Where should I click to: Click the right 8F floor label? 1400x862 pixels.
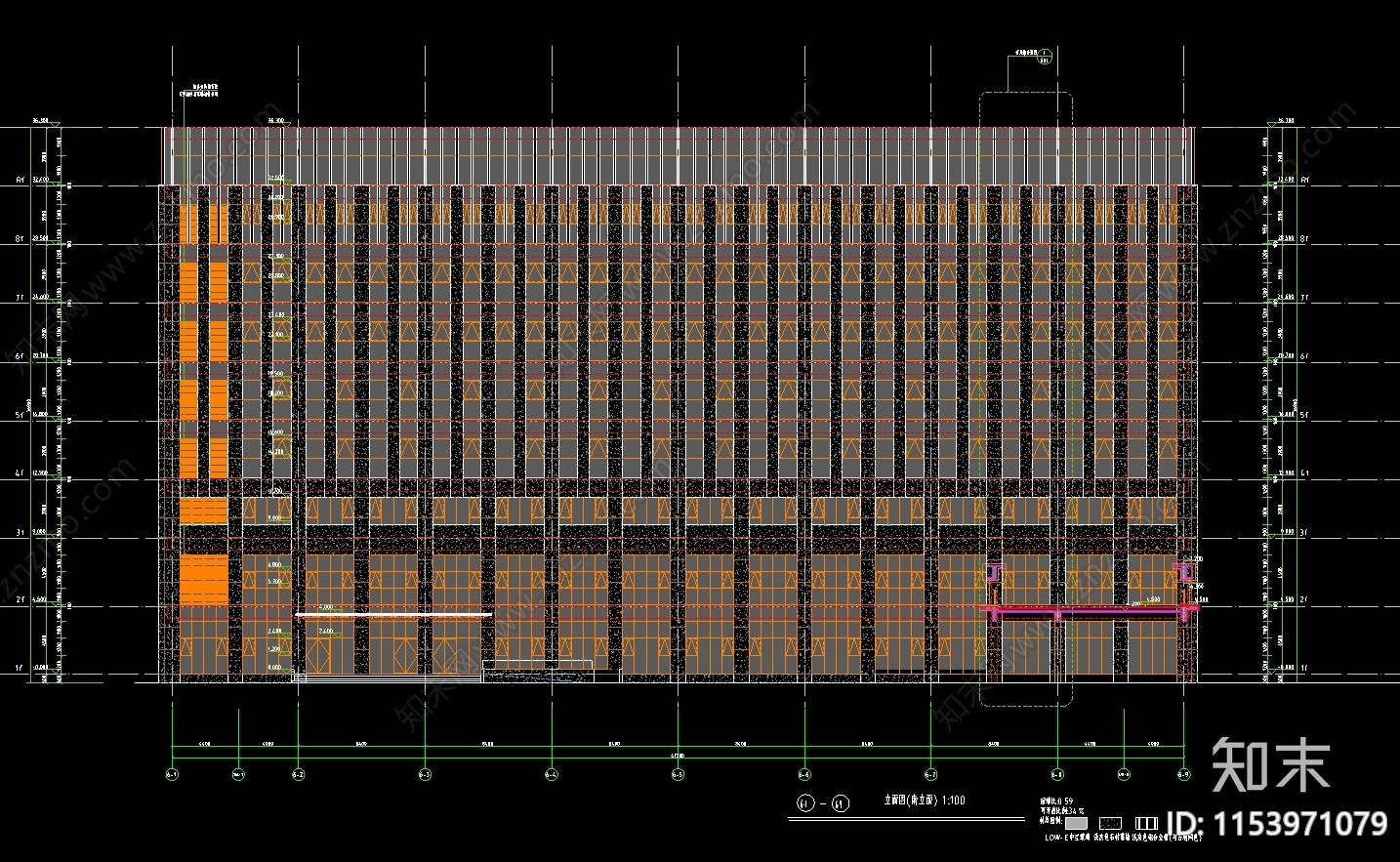[x=1305, y=238]
